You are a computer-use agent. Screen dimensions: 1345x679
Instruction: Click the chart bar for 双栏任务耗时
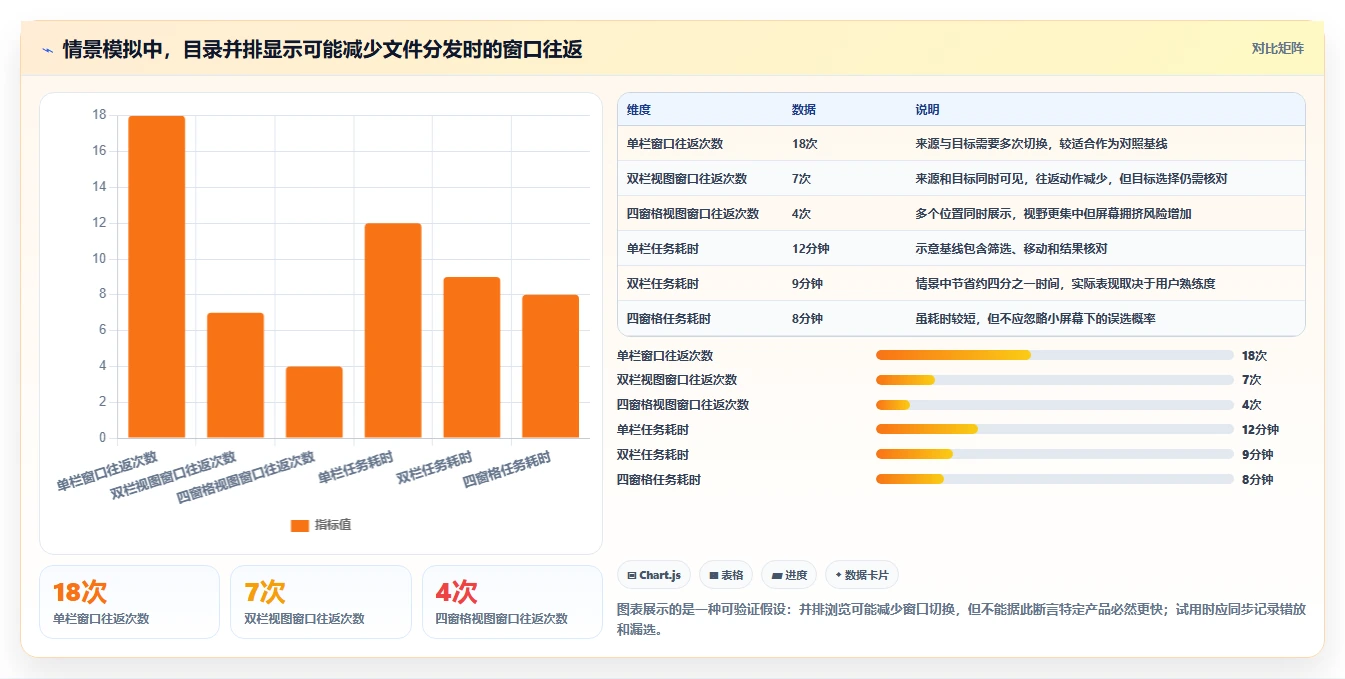click(x=472, y=357)
